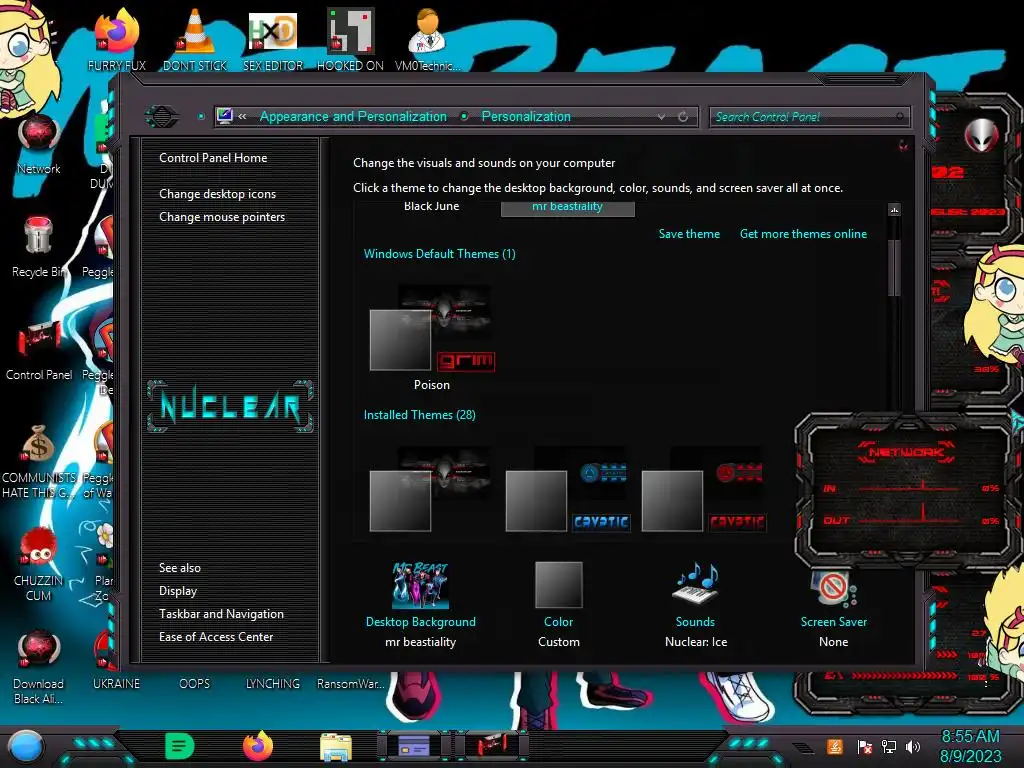Screen dimensions: 1024x768
Task: Click the Search Control Panel field
Action: [x=809, y=117]
